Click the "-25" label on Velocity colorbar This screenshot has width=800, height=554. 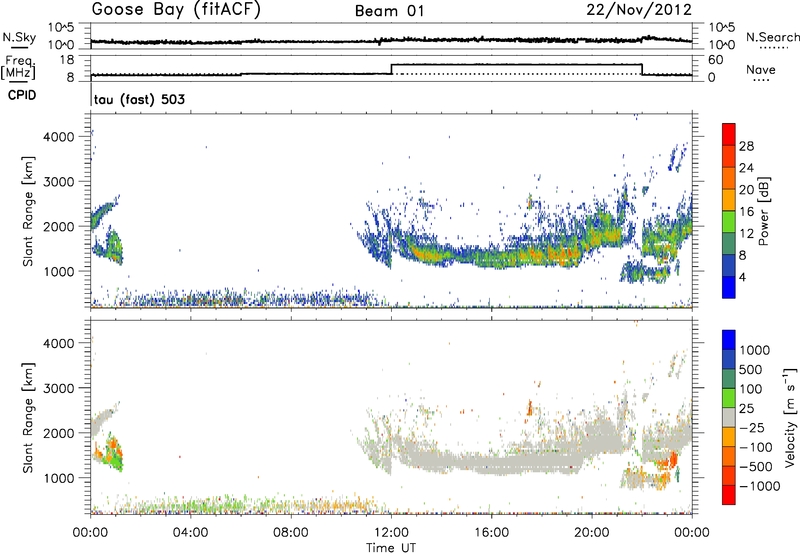[x=751, y=427]
